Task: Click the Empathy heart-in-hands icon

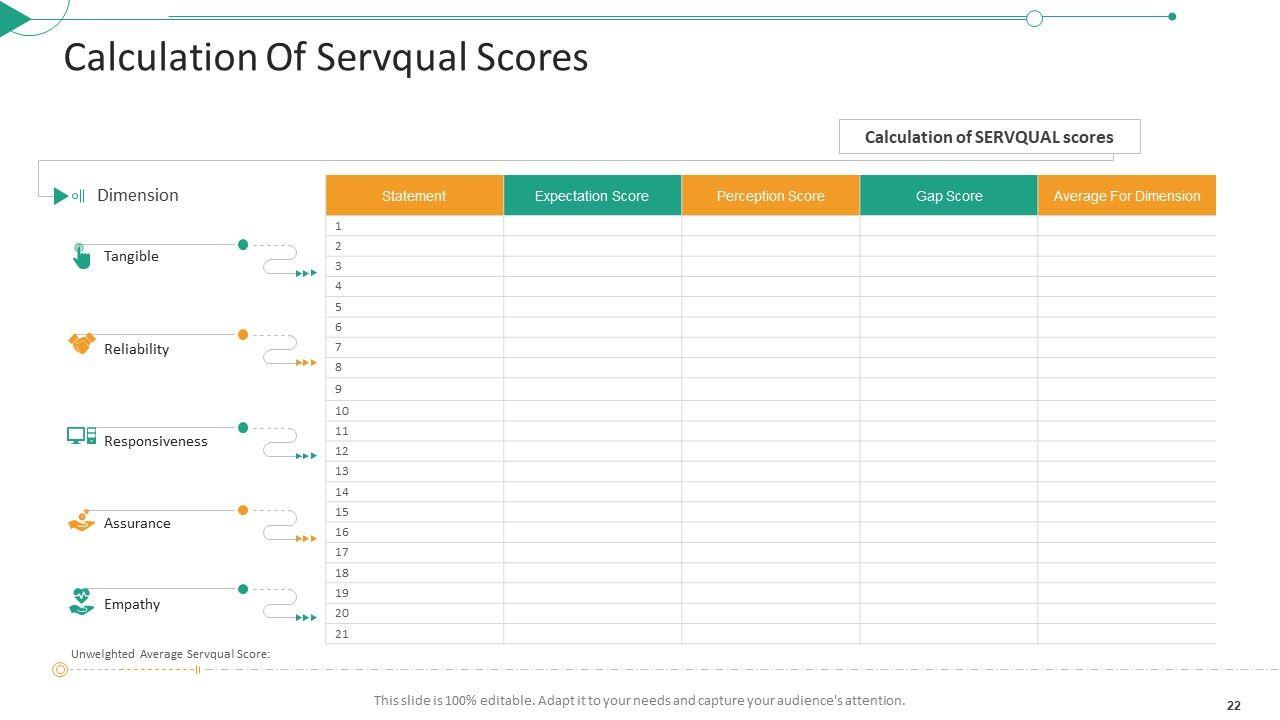Action: point(82,601)
